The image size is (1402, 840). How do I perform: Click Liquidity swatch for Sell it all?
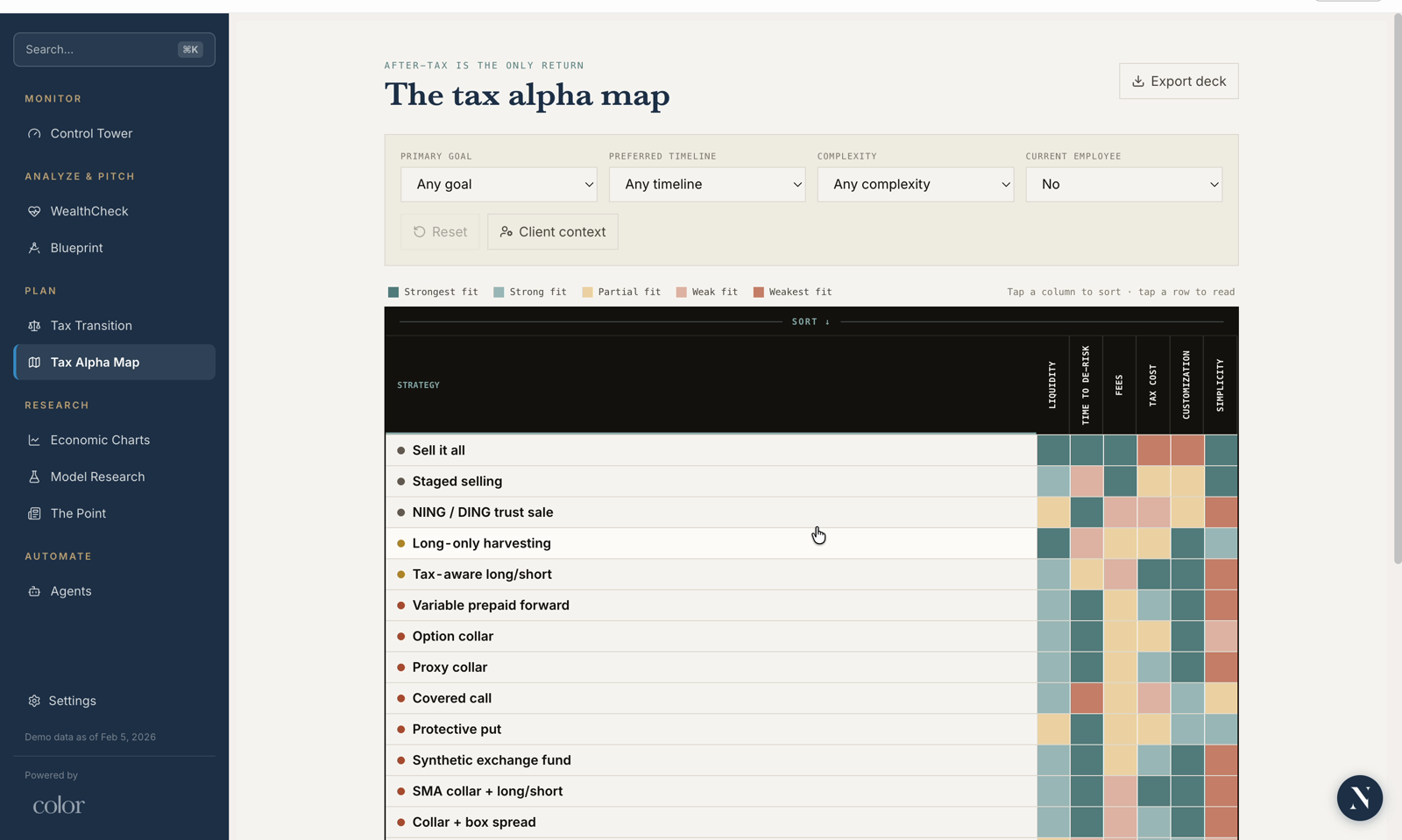click(x=1053, y=450)
